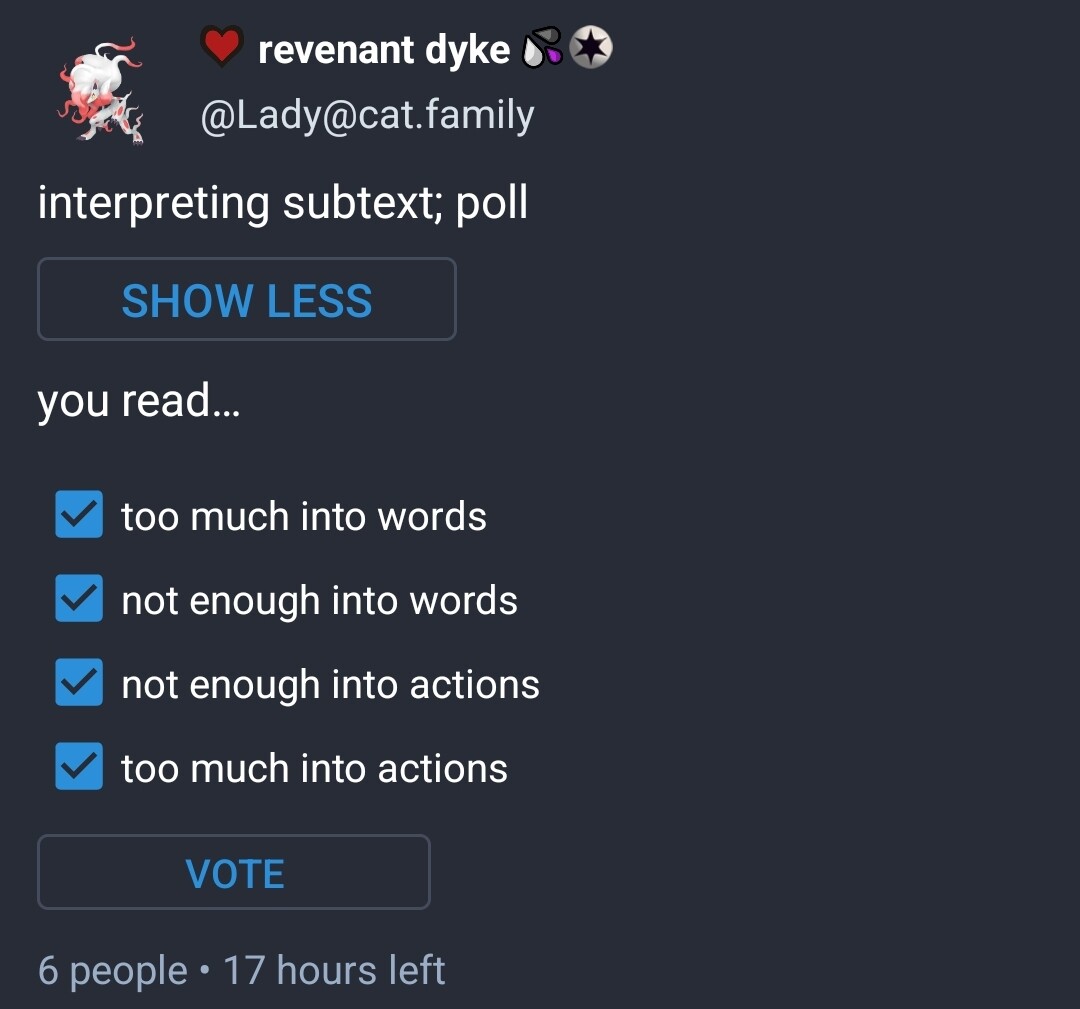The height and width of the screenshot is (1009, 1080).
Task: Open the "revenant dyke" display name
Action: [384, 49]
